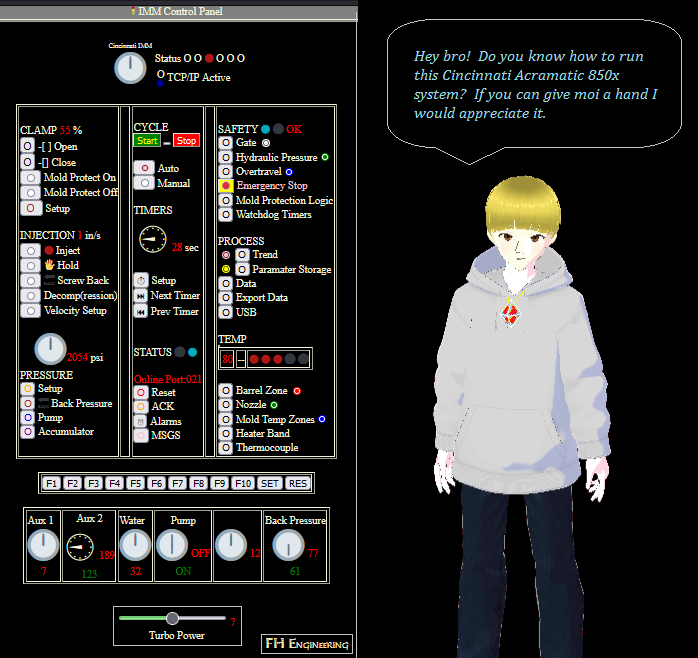698x658 pixels.
Task: Open Paramater Storage button
Action: click(x=242, y=269)
